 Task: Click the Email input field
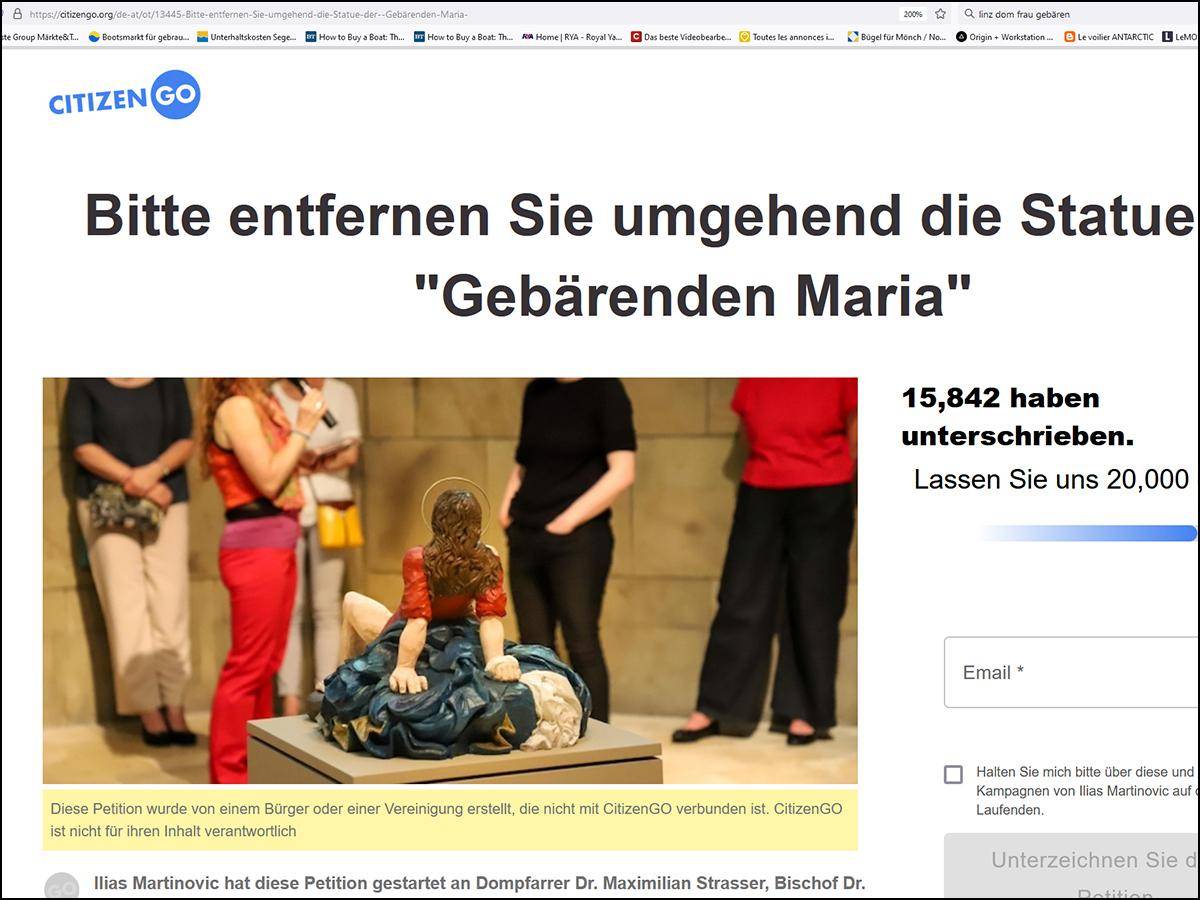coord(1072,672)
